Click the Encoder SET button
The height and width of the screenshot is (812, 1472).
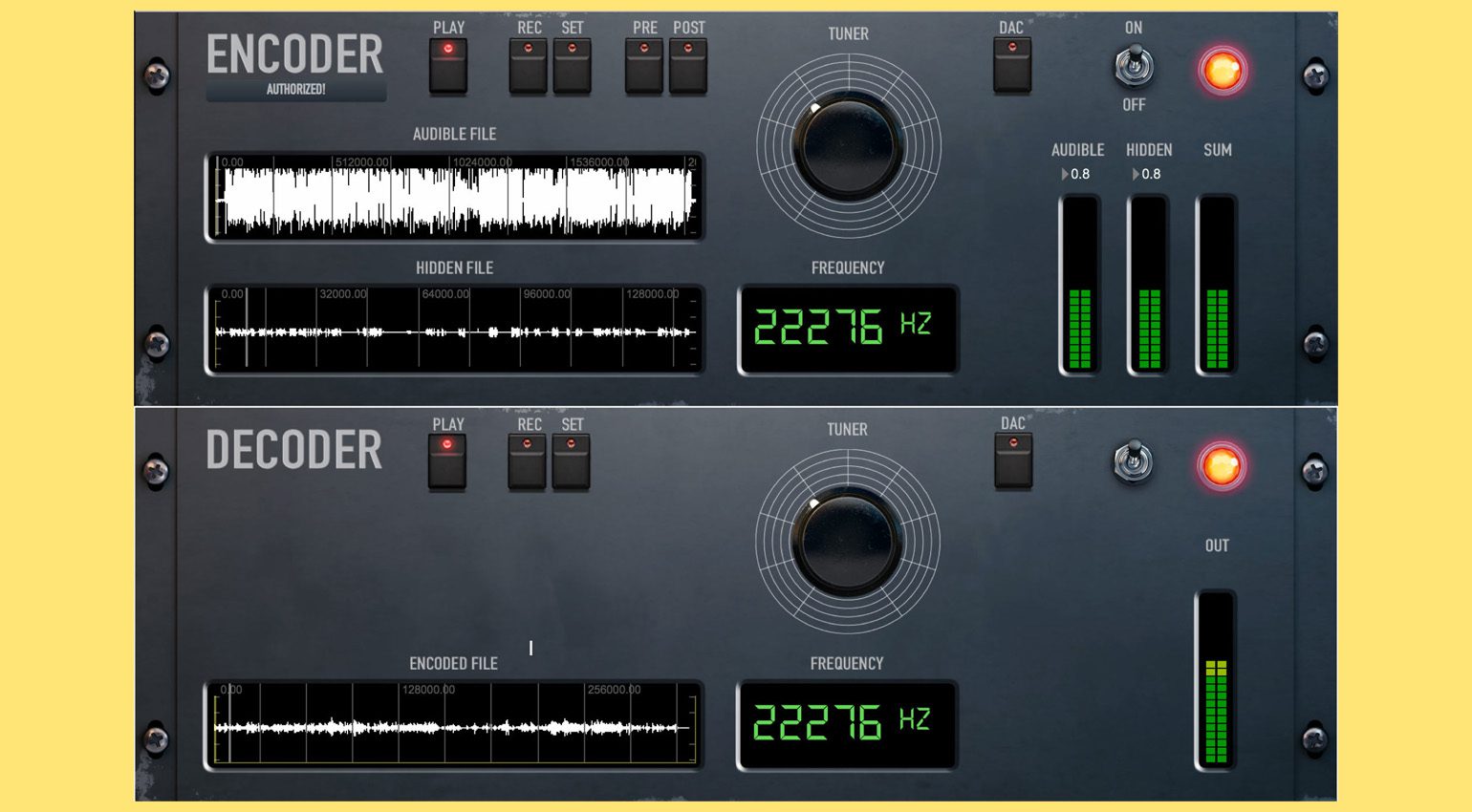click(x=572, y=66)
